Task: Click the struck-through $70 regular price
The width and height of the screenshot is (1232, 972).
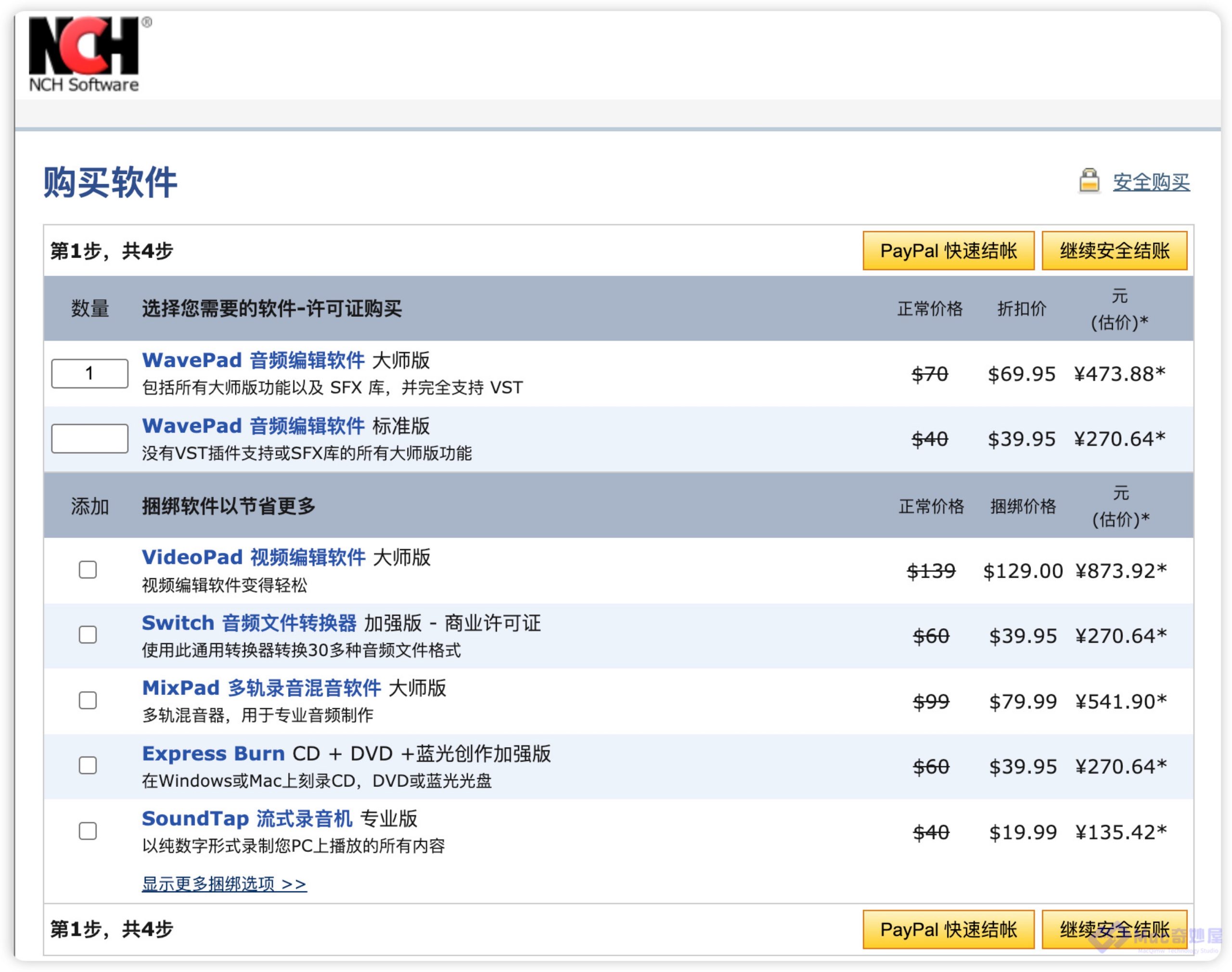Action: point(930,374)
